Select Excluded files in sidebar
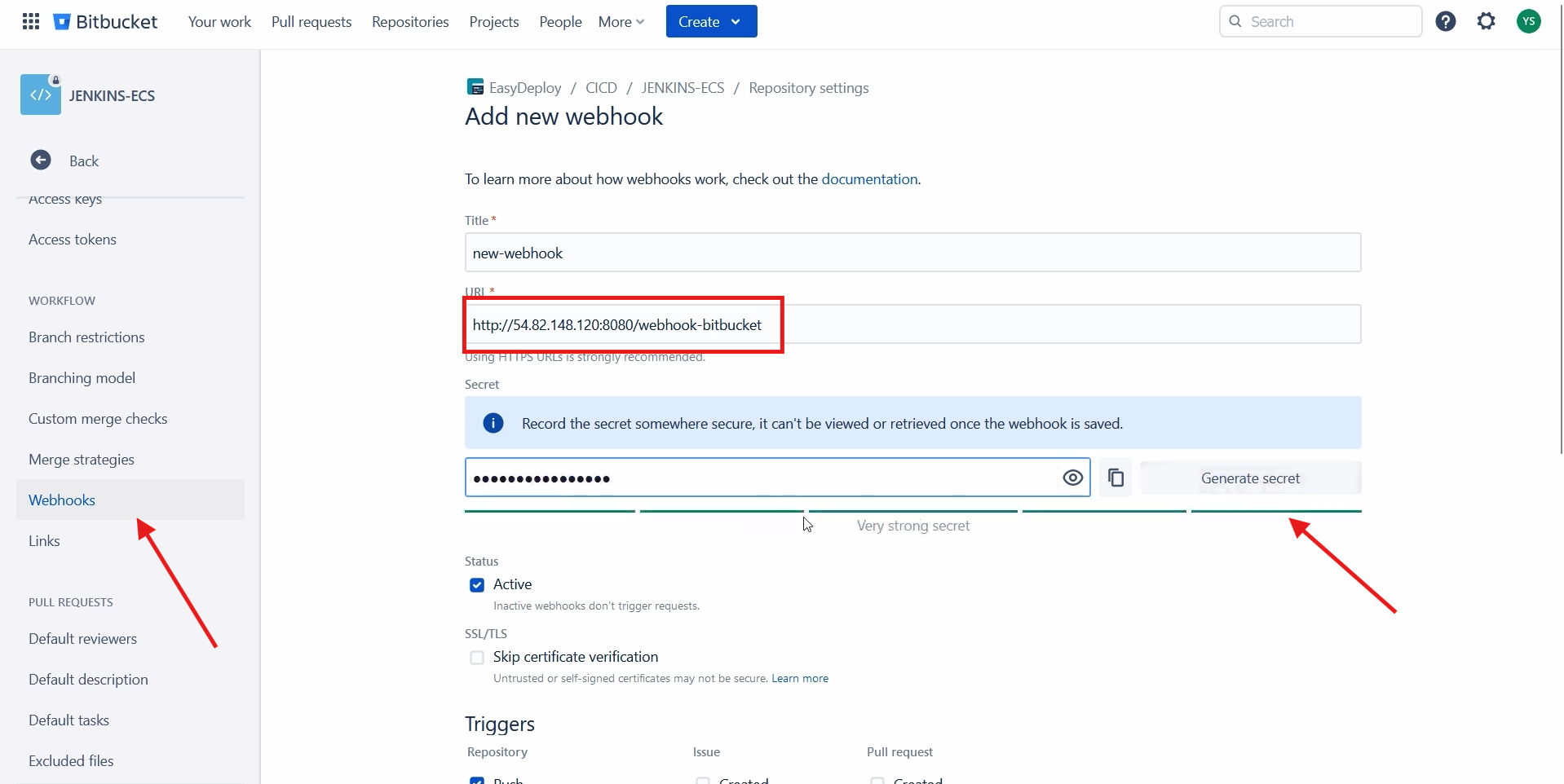The height and width of the screenshot is (784, 1564). click(130, 761)
